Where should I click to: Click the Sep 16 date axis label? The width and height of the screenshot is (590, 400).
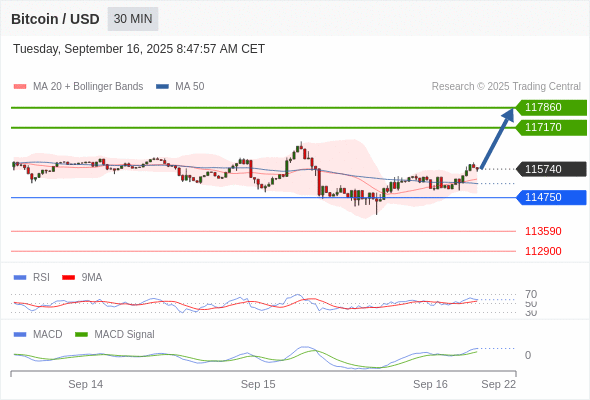tap(430, 384)
